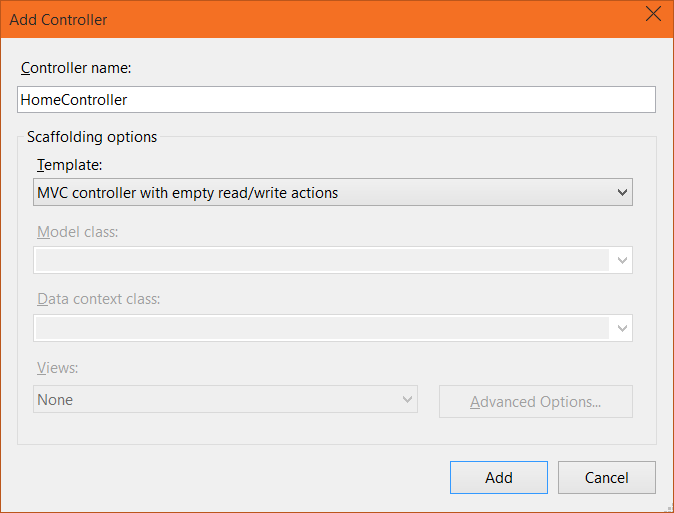Image resolution: width=674 pixels, height=513 pixels.
Task: Click the Data context class label
Action: coord(98,299)
